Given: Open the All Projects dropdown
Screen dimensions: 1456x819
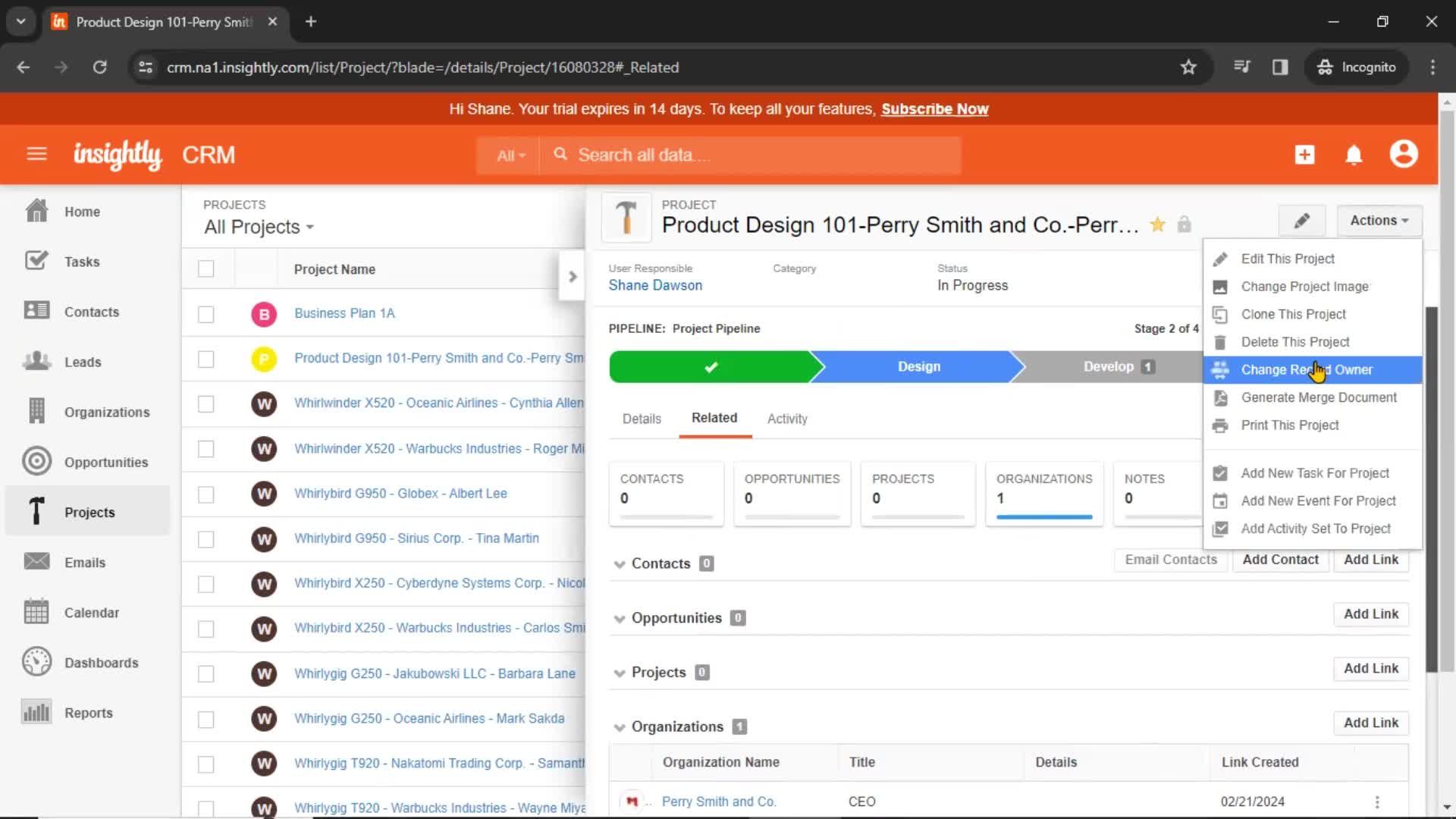Looking at the screenshot, I should tap(258, 227).
